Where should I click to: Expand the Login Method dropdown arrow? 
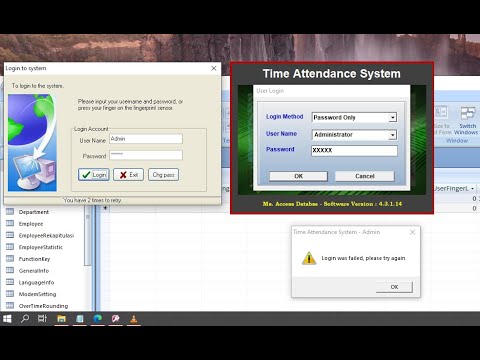pos(393,117)
